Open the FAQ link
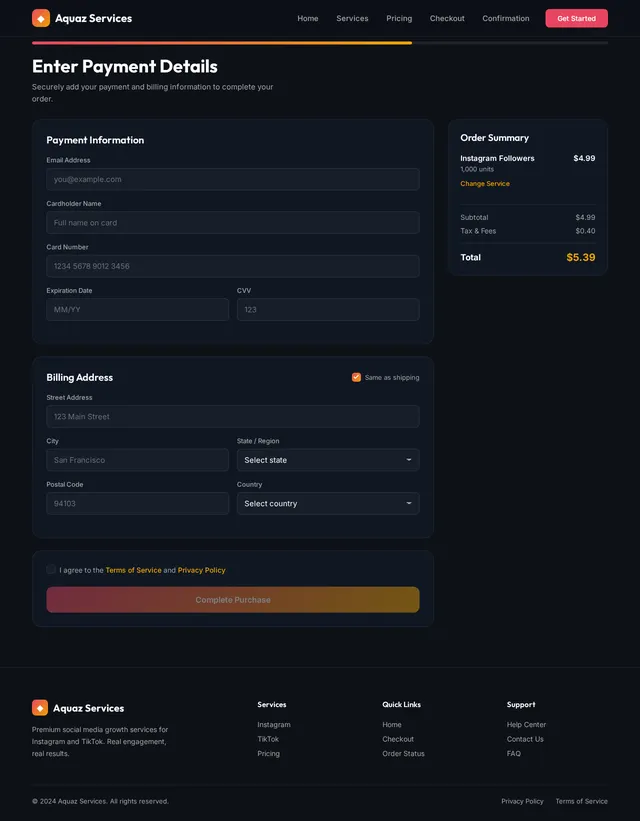Image resolution: width=640 pixels, height=821 pixels. (514, 754)
